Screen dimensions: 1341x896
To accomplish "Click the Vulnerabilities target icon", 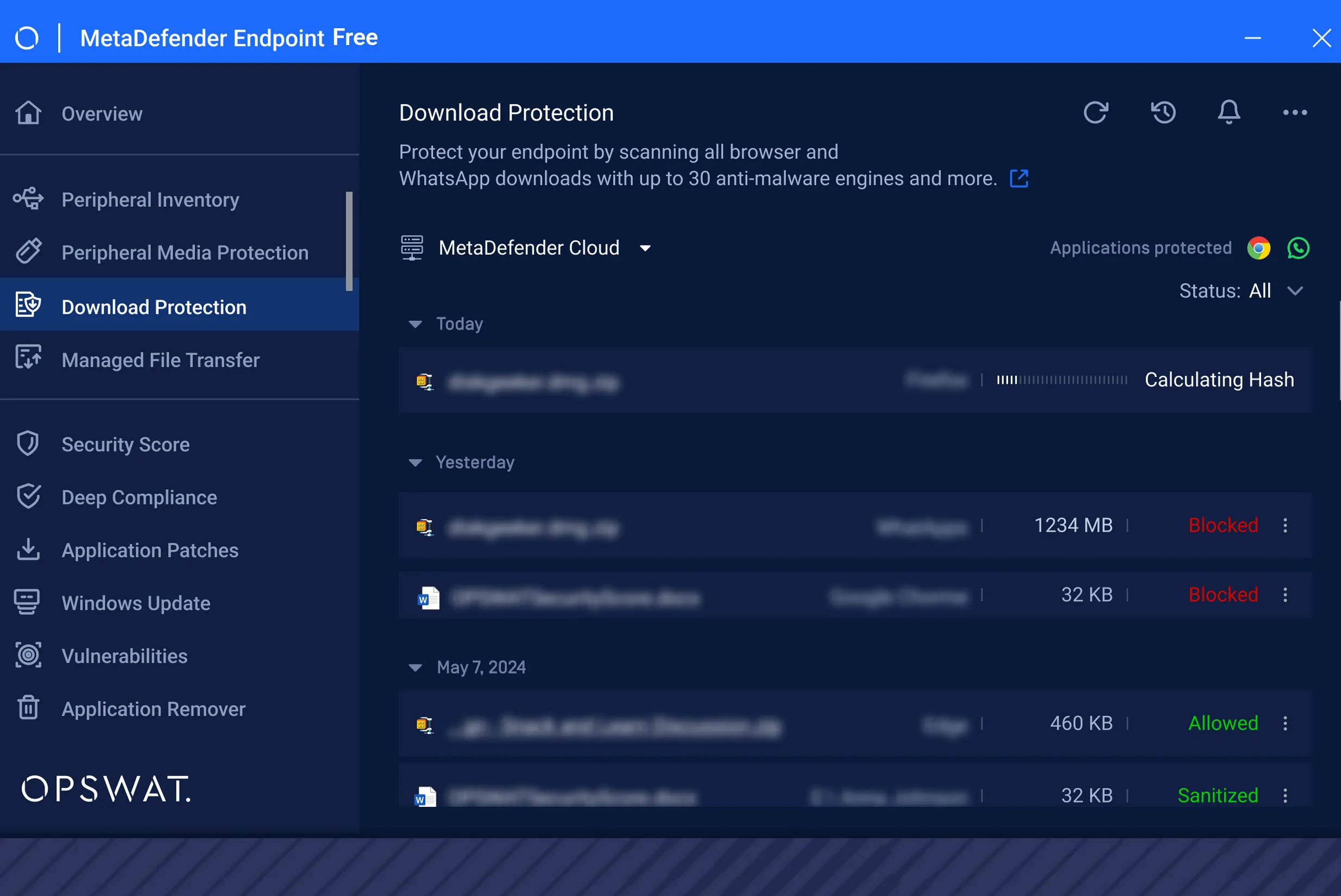I will [28, 655].
